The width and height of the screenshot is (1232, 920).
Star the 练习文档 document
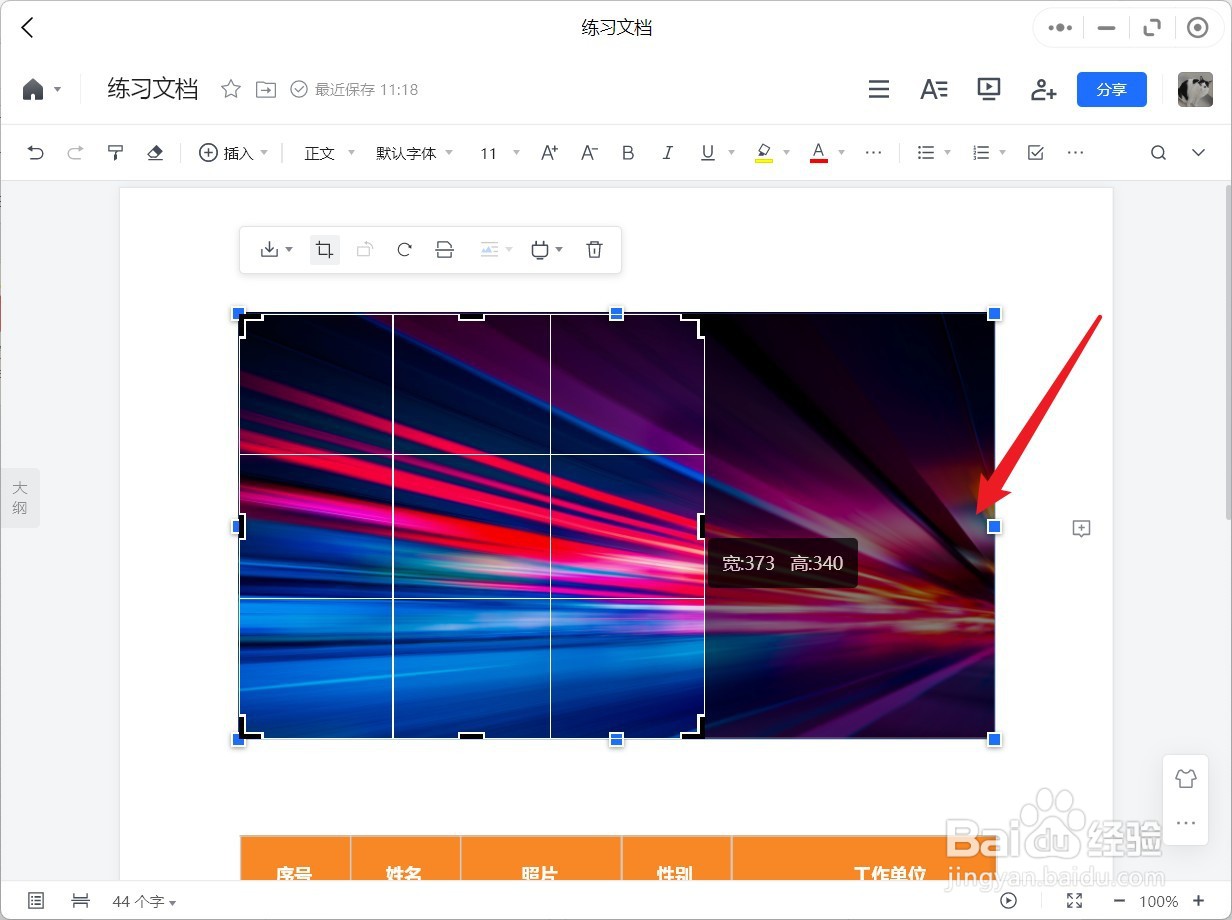point(231,89)
